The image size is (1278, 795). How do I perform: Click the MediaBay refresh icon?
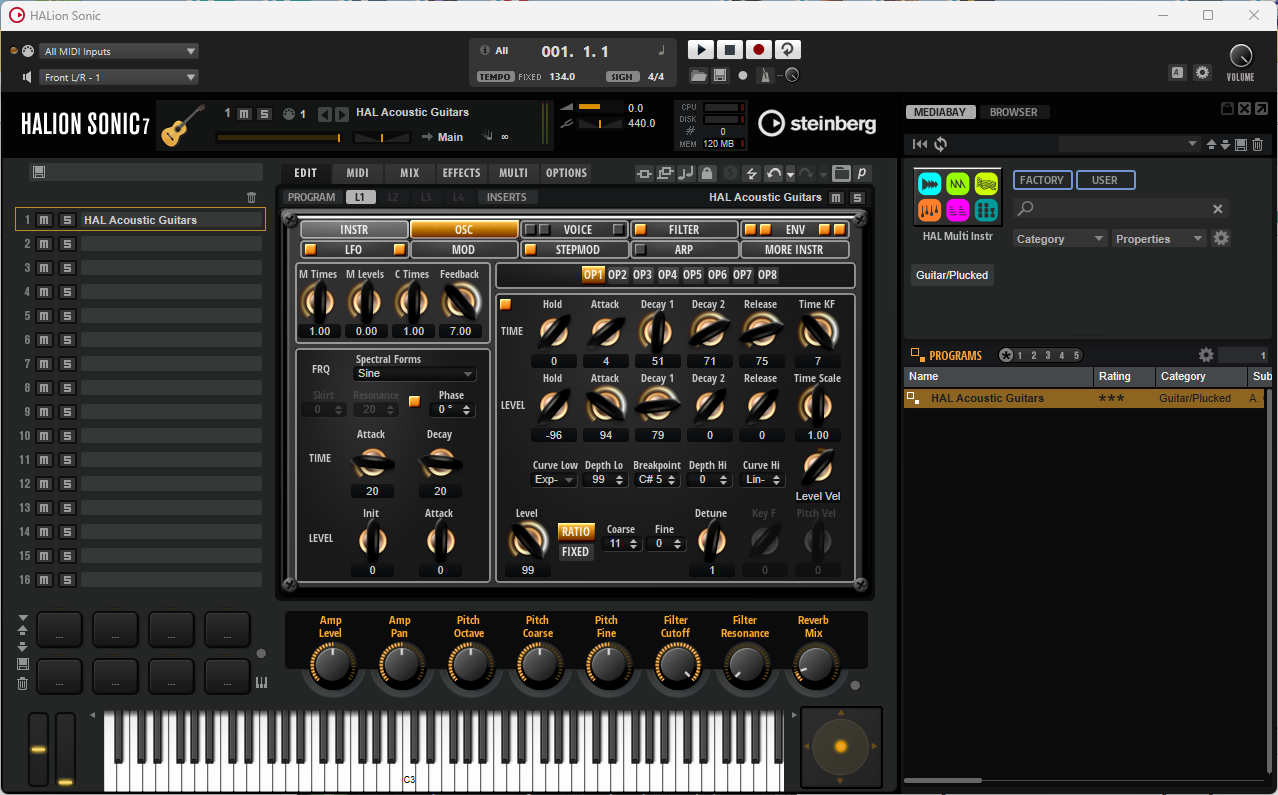coord(941,145)
